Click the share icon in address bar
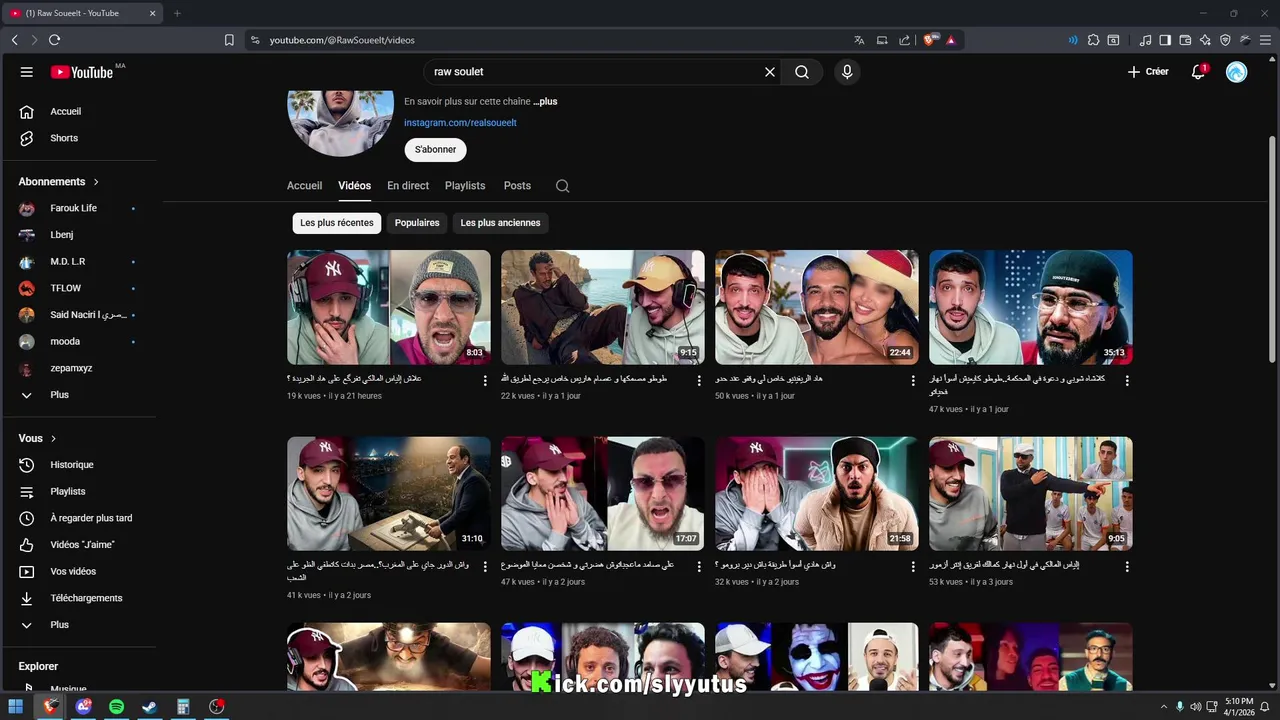The width and height of the screenshot is (1280, 720). tap(904, 40)
